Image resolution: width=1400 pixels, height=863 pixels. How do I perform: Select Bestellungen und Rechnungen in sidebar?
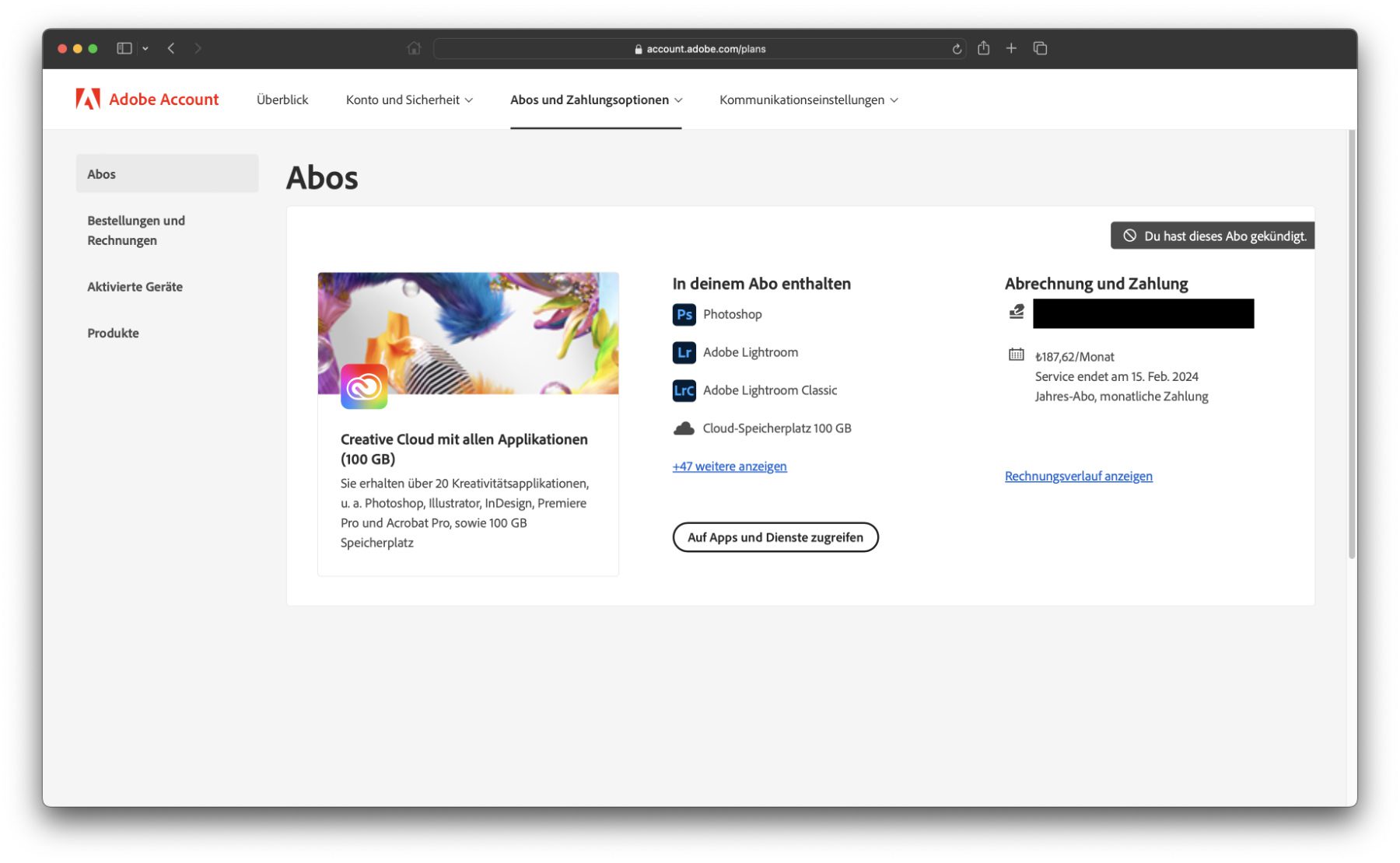(x=136, y=231)
